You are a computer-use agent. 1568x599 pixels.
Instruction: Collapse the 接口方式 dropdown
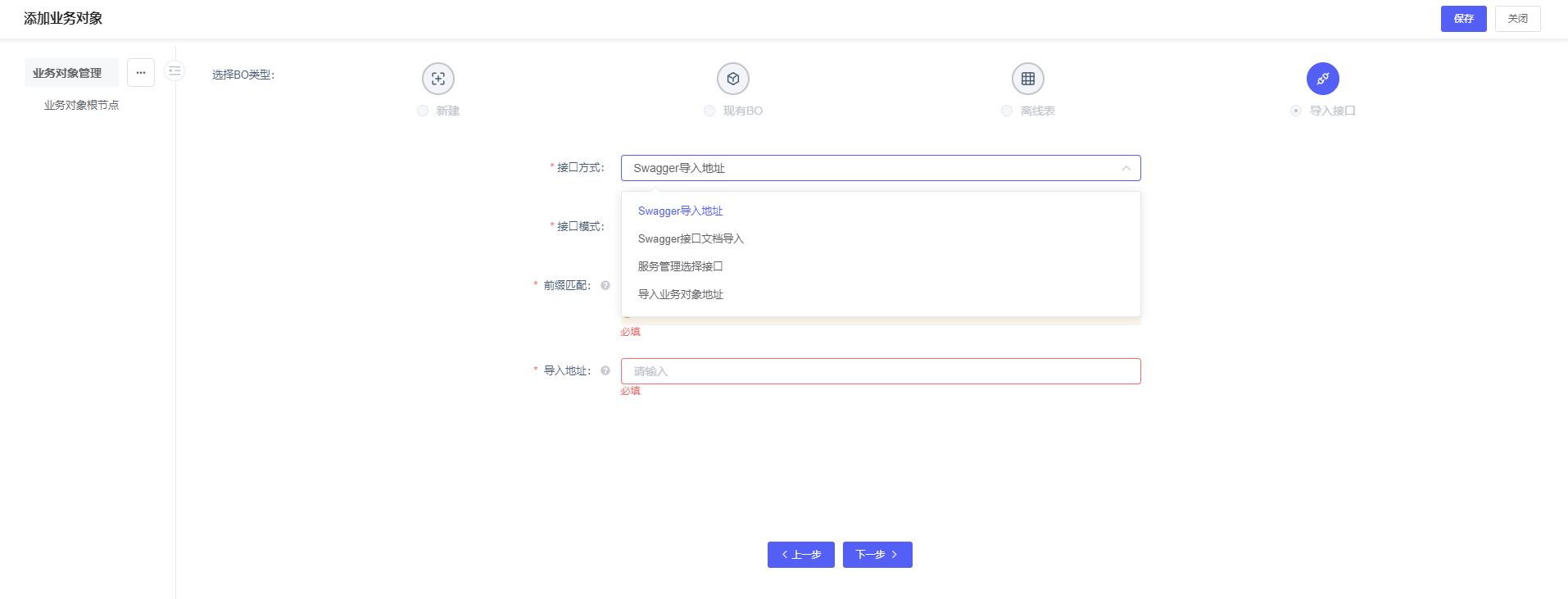pyautogui.click(x=1126, y=168)
